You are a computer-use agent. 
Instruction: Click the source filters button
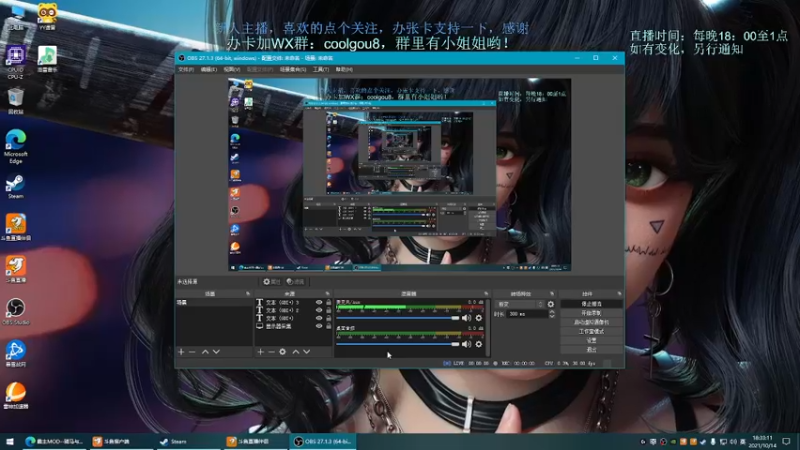[x=295, y=282]
